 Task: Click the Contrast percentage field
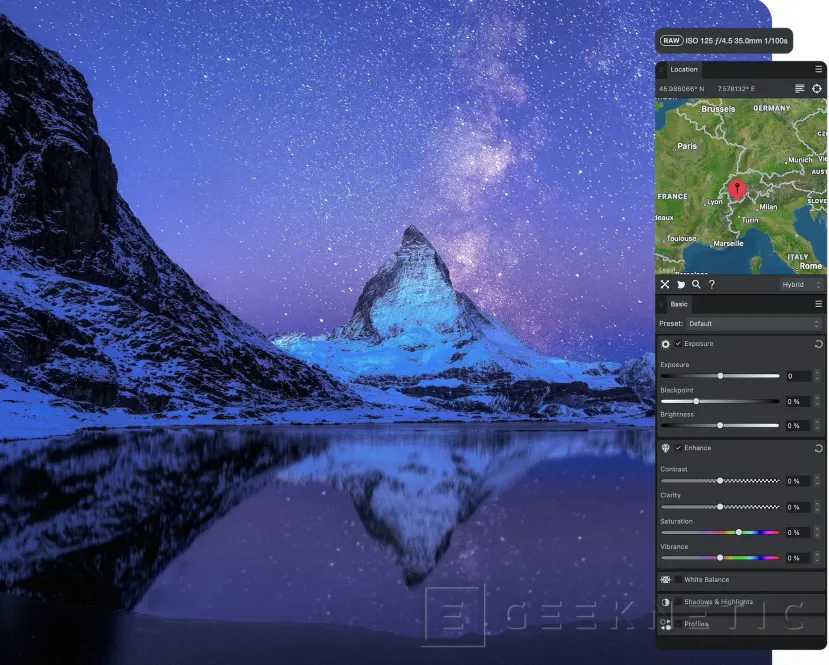click(x=798, y=481)
